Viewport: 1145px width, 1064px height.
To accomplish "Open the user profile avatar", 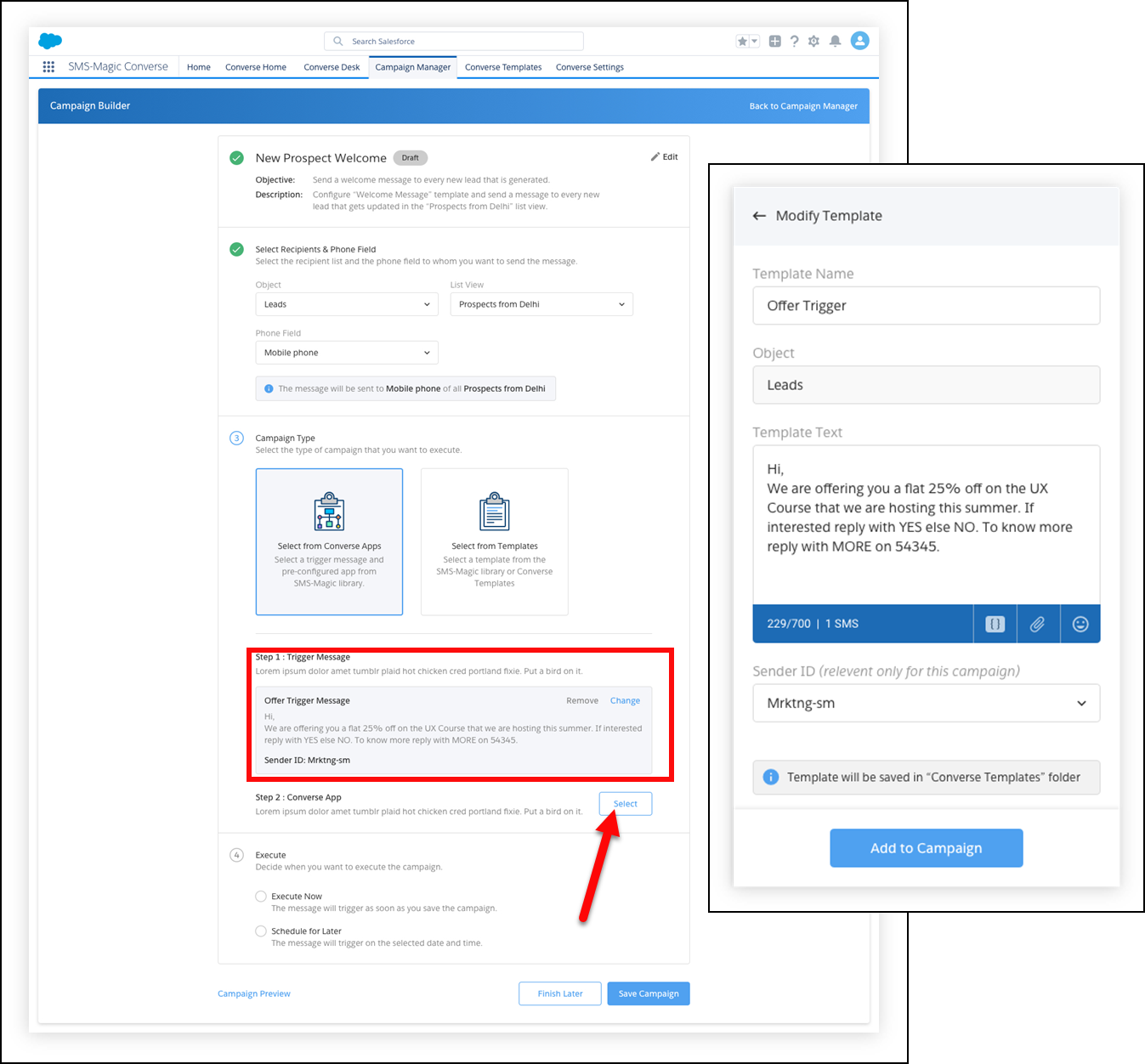I will 860,41.
